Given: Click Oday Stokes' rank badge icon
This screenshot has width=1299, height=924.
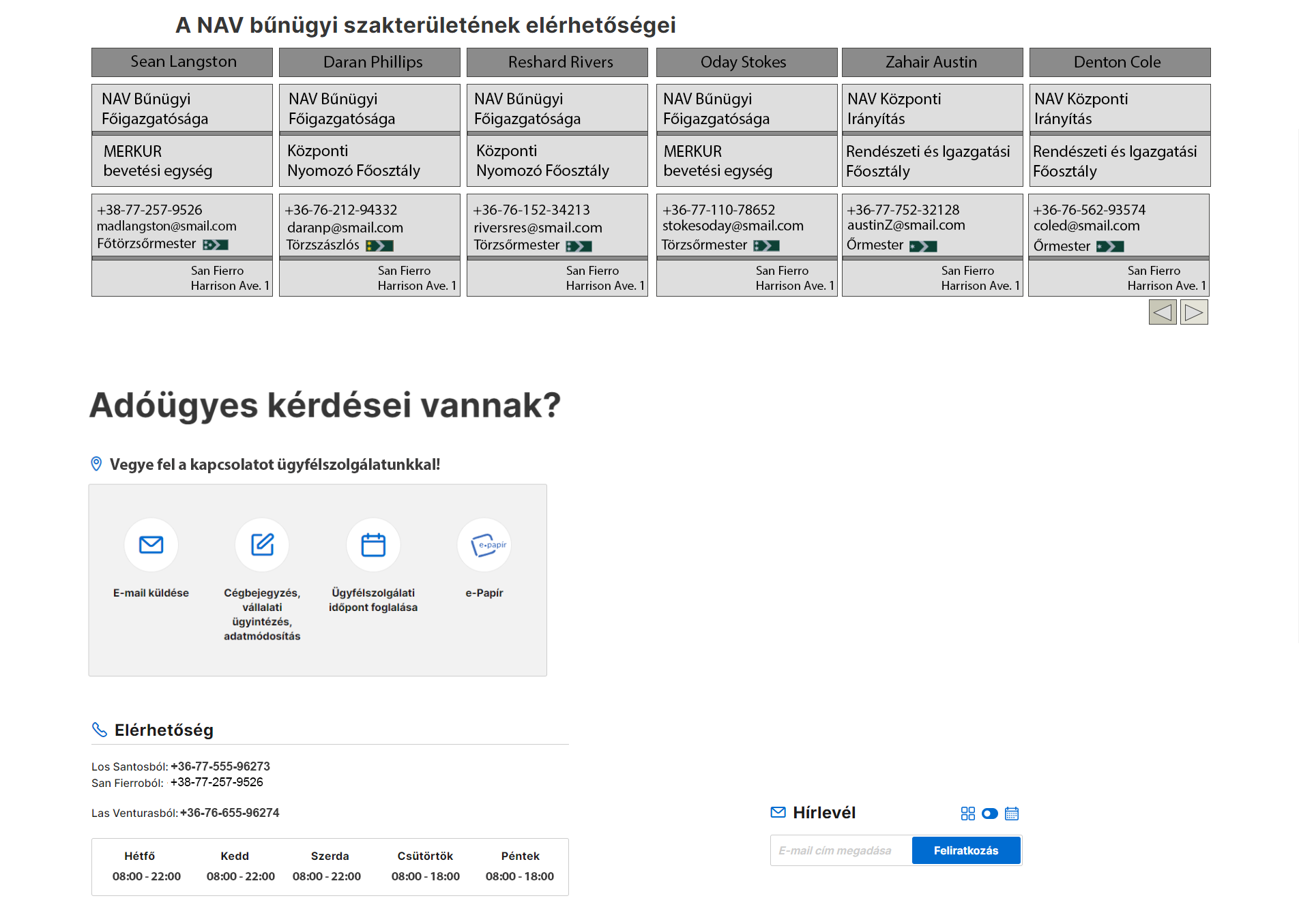Looking at the screenshot, I should click(x=766, y=245).
